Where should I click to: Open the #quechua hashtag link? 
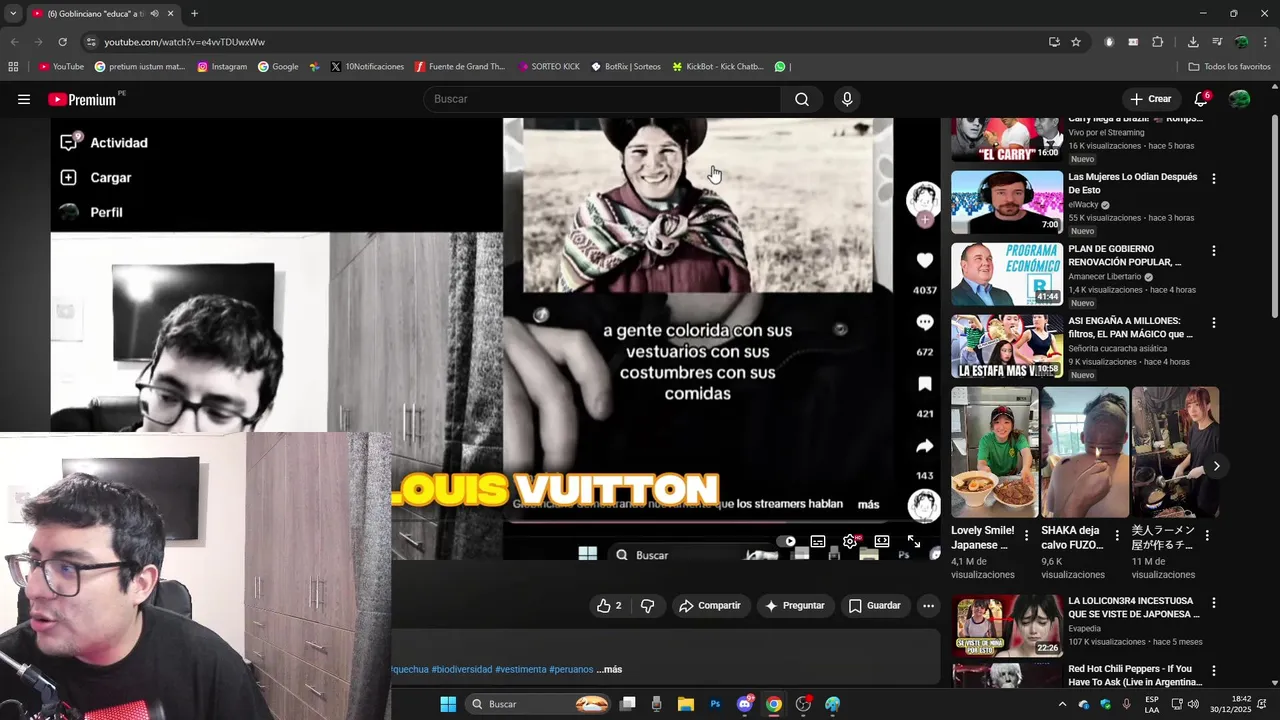[x=410, y=670]
